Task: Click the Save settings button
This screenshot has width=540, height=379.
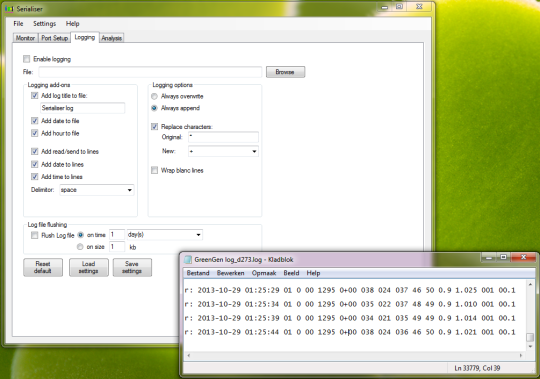Action: pyautogui.click(x=132, y=267)
